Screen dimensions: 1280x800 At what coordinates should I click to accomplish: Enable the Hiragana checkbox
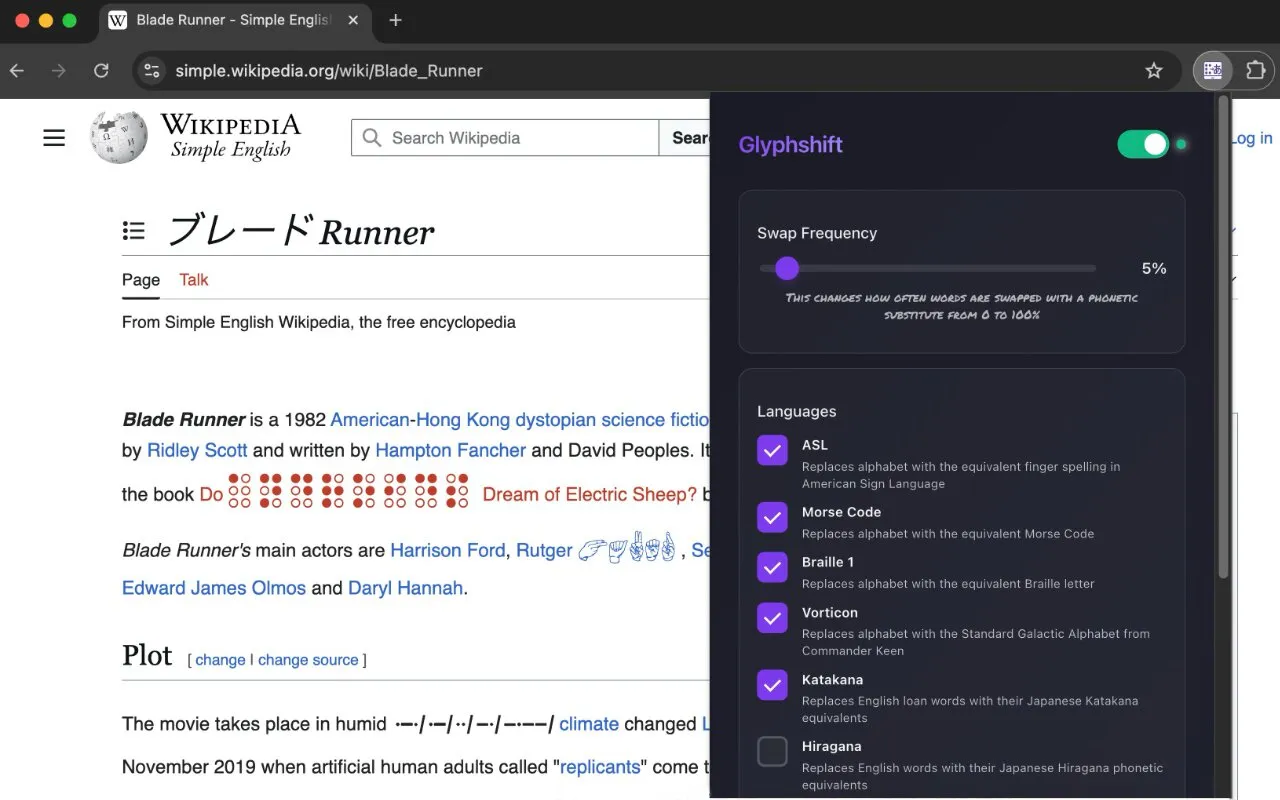(x=772, y=752)
